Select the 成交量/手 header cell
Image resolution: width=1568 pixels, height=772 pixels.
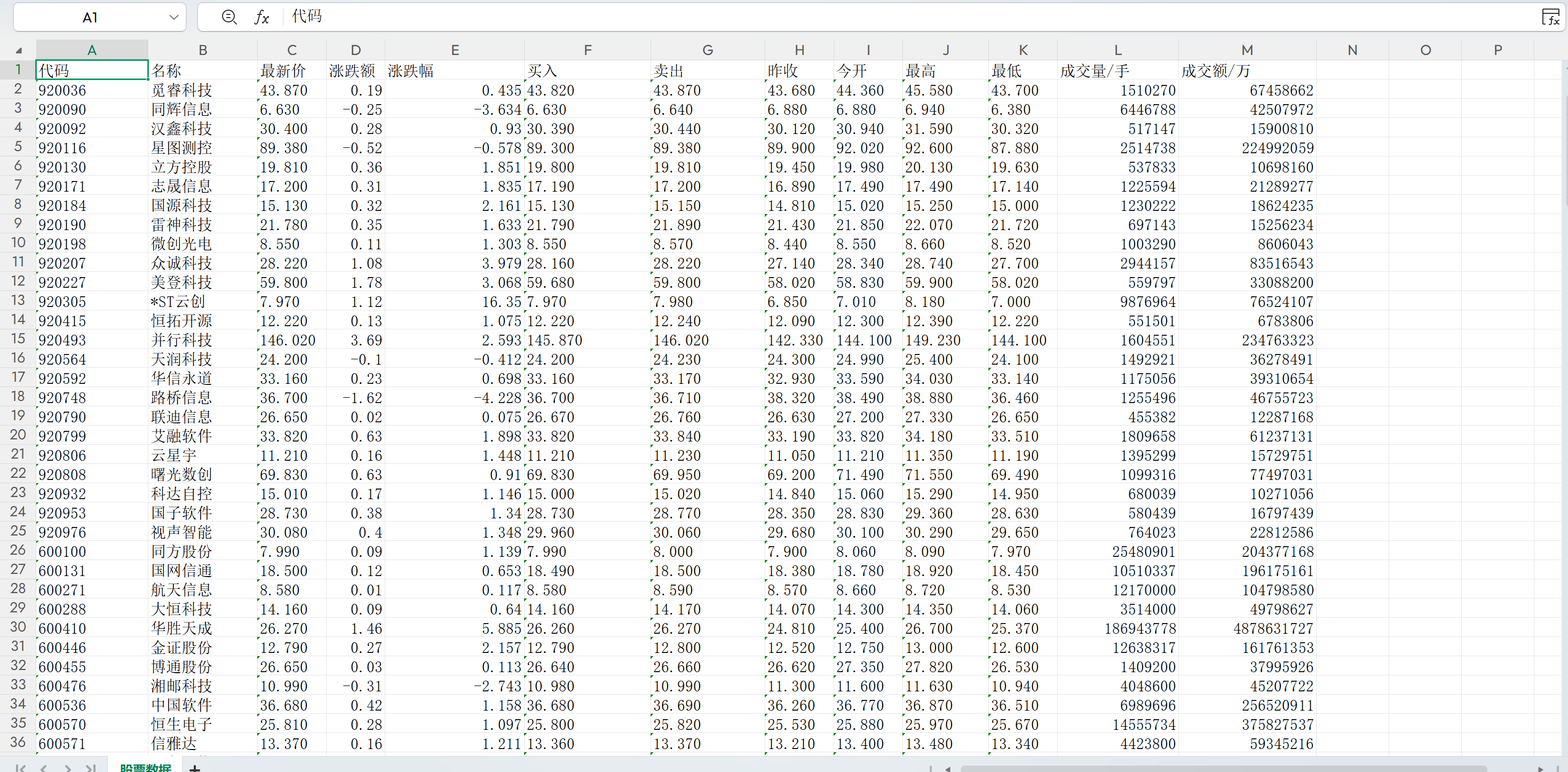(x=1095, y=71)
